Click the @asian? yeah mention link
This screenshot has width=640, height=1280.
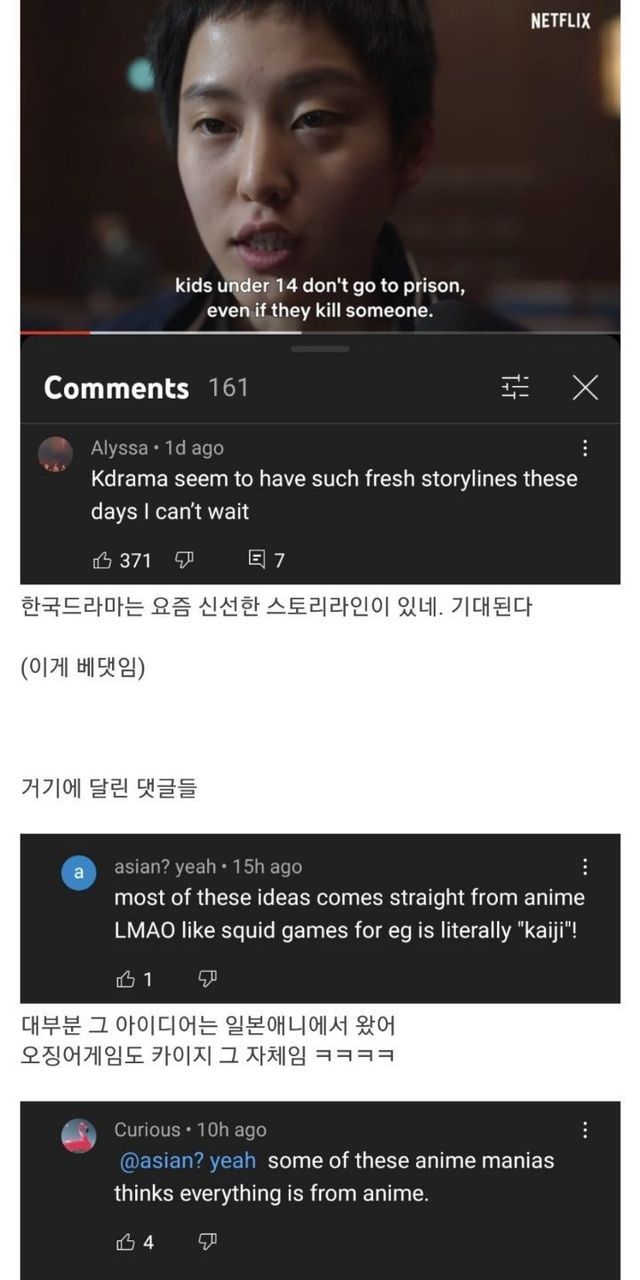point(187,1161)
